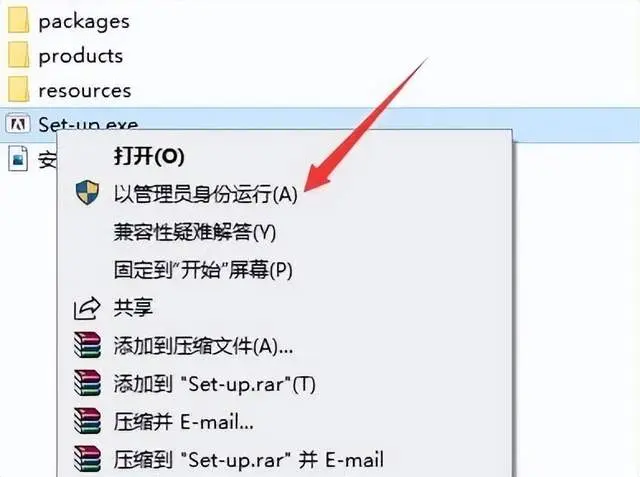
Task: Click the products folder icon
Action: (x=18, y=55)
